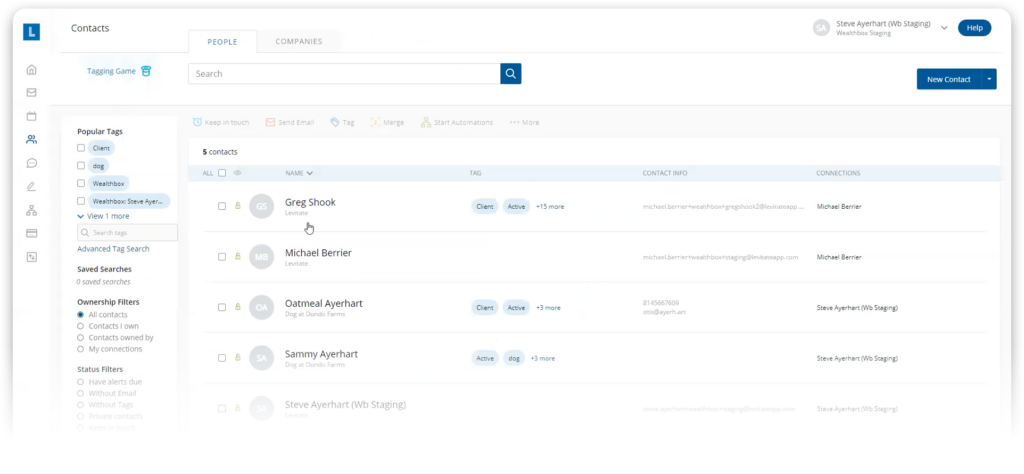Click the lock icon for Sammy Ayerhart

click(238, 358)
